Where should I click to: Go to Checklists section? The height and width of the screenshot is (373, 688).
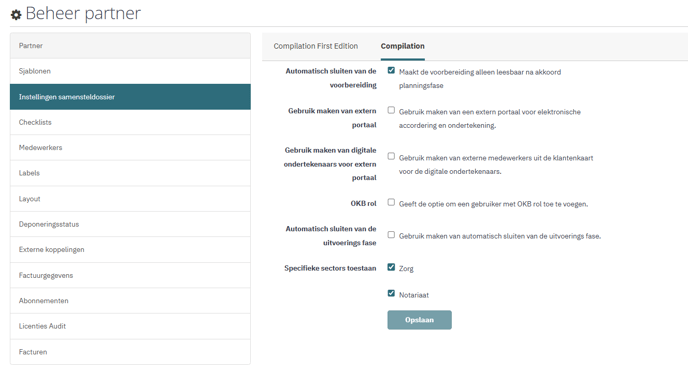coord(130,122)
